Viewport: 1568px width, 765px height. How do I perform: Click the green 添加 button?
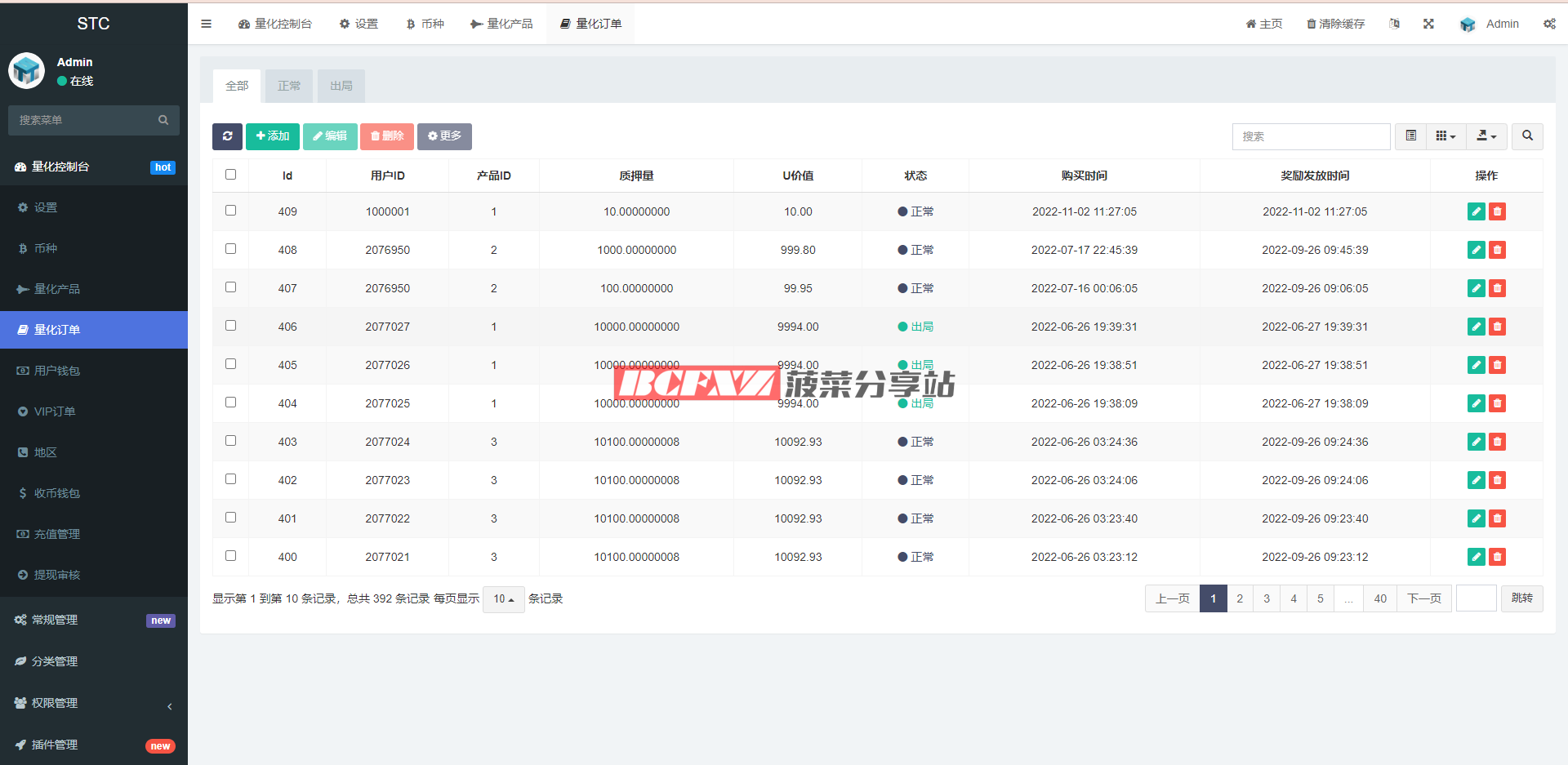273,136
